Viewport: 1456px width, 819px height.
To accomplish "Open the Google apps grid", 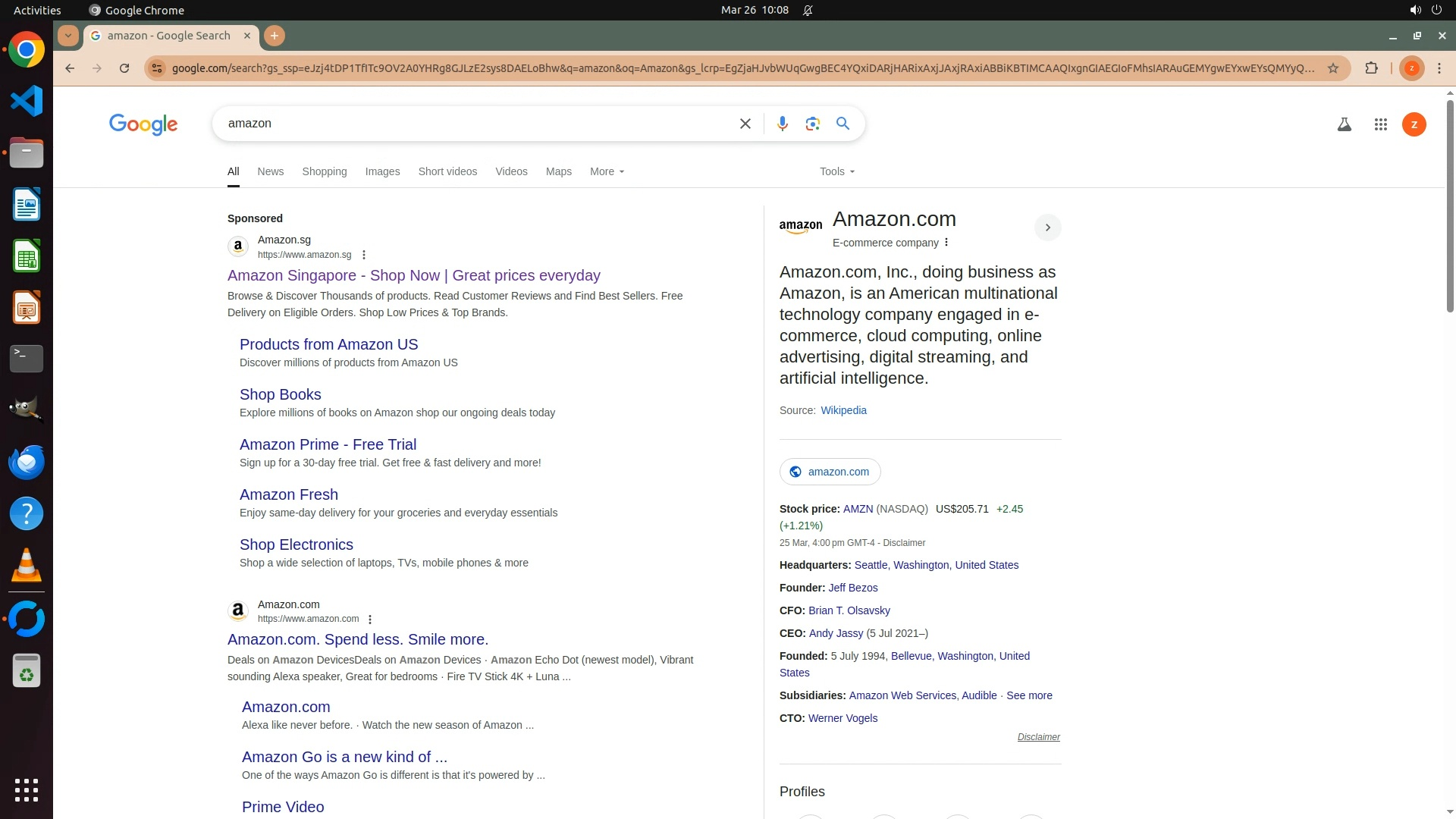I will click(x=1380, y=124).
